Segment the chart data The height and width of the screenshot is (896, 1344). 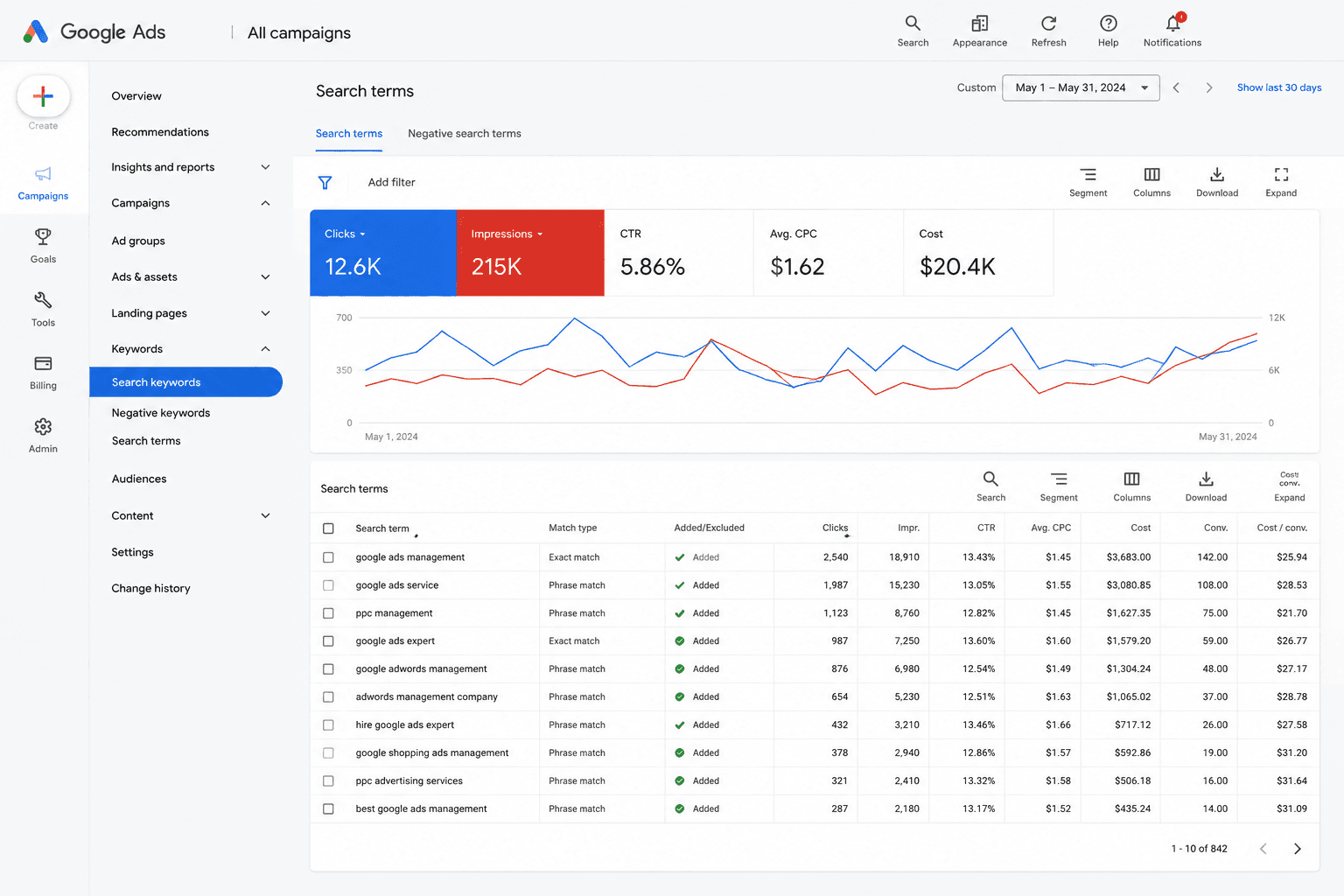1088,182
